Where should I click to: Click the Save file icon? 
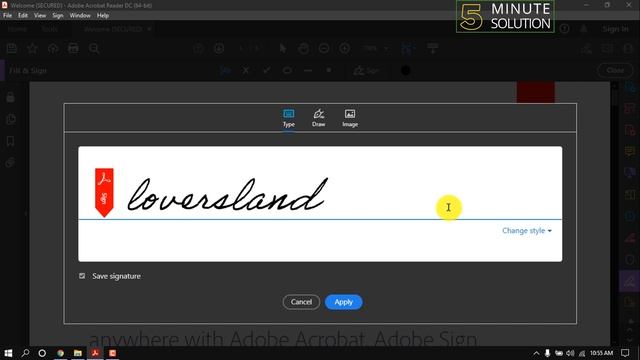[x=12, y=49]
